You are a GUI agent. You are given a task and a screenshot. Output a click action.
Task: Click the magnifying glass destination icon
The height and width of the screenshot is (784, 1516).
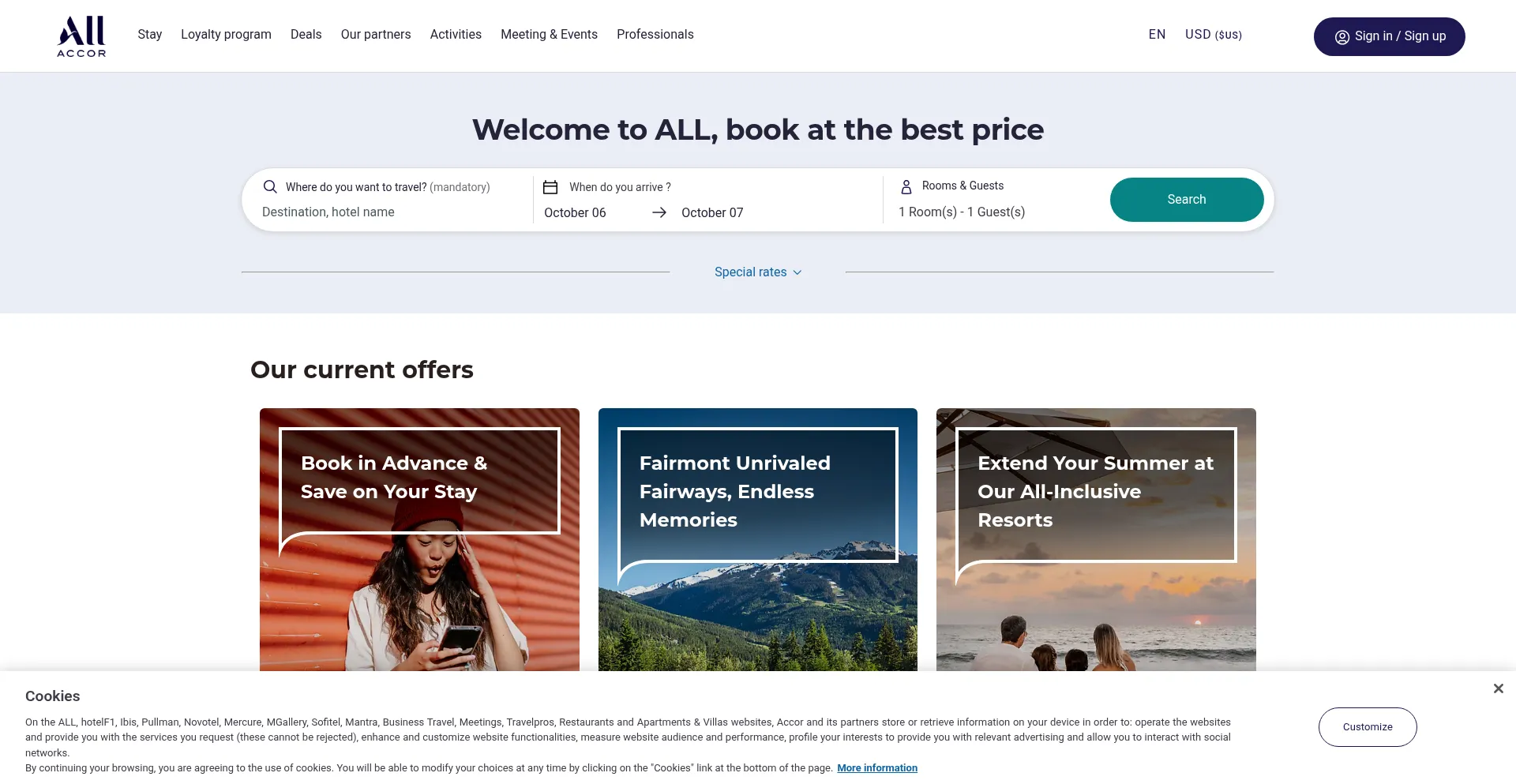coord(270,187)
